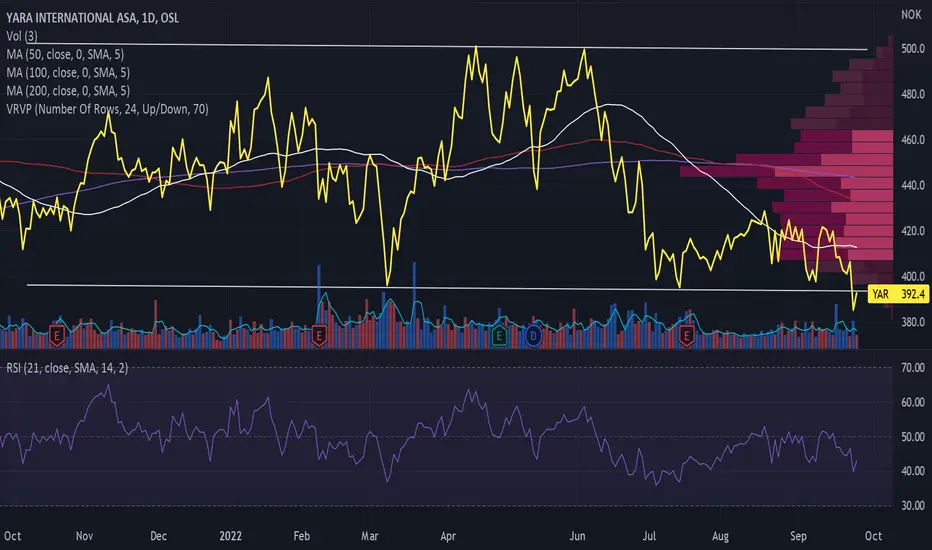The image size is (932, 550).
Task: Click the RSI 60.00 axis label
Action: [913, 403]
